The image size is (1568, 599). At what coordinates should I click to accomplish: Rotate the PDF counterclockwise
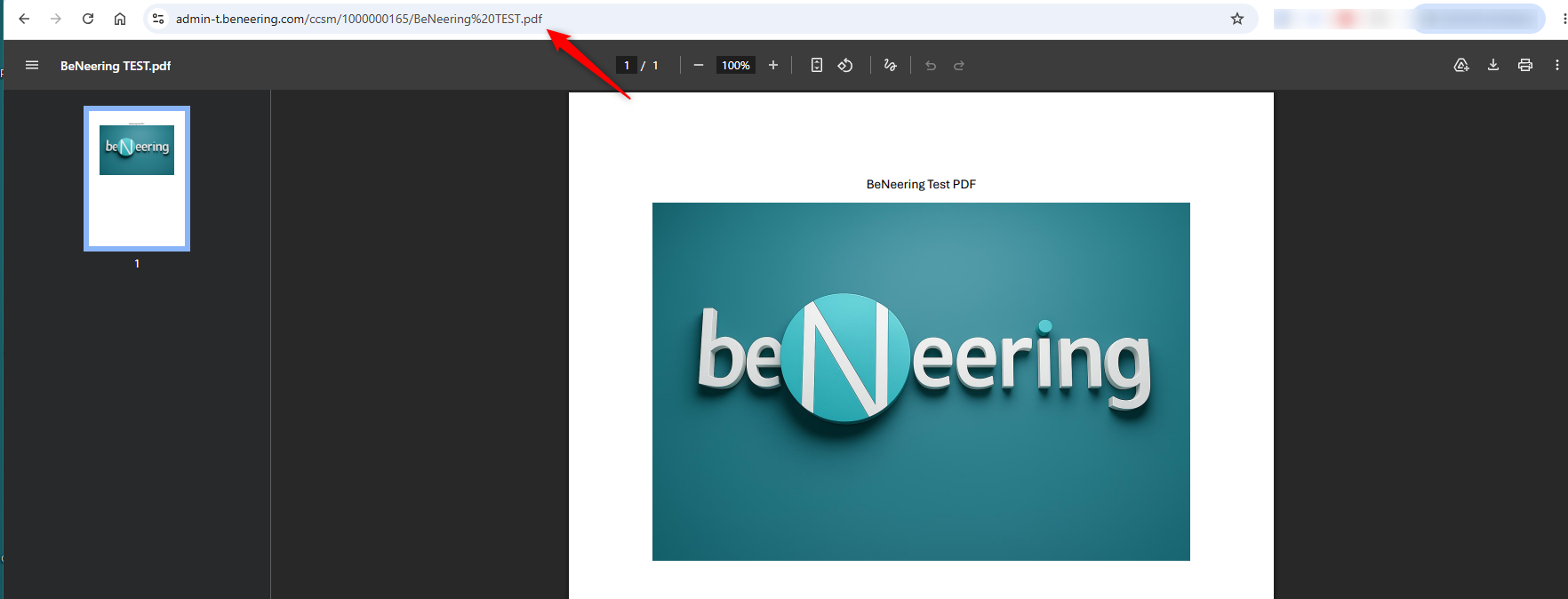[845, 65]
